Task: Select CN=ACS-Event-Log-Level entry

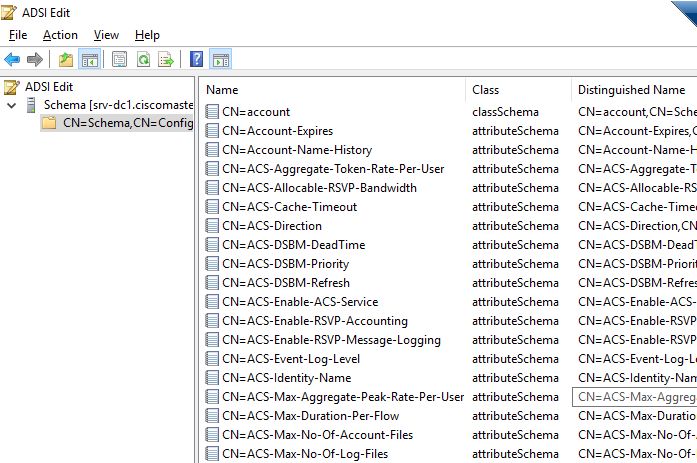Action: click(291, 359)
